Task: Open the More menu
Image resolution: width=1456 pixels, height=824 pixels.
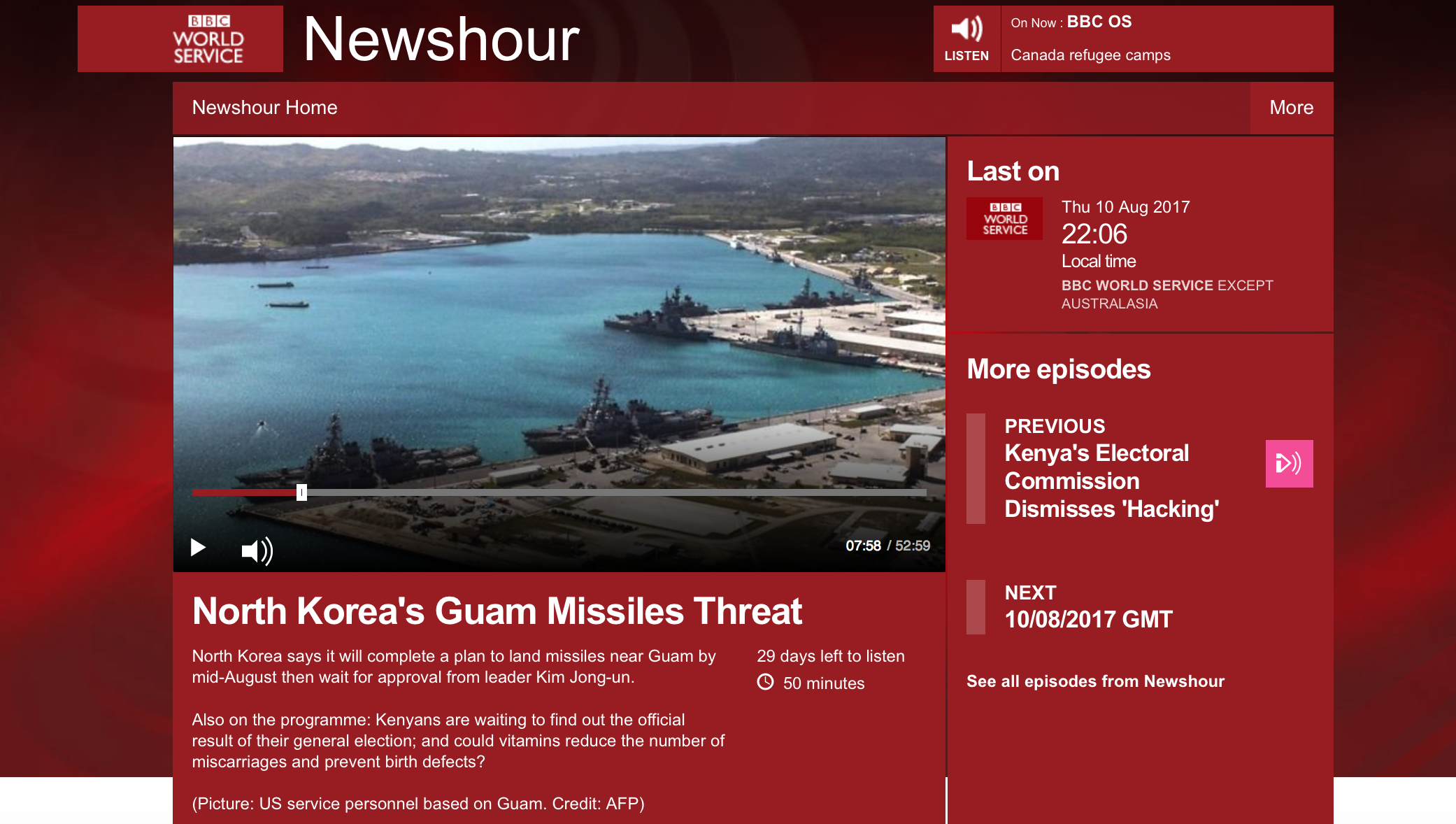Action: click(x=1291, y=108)
